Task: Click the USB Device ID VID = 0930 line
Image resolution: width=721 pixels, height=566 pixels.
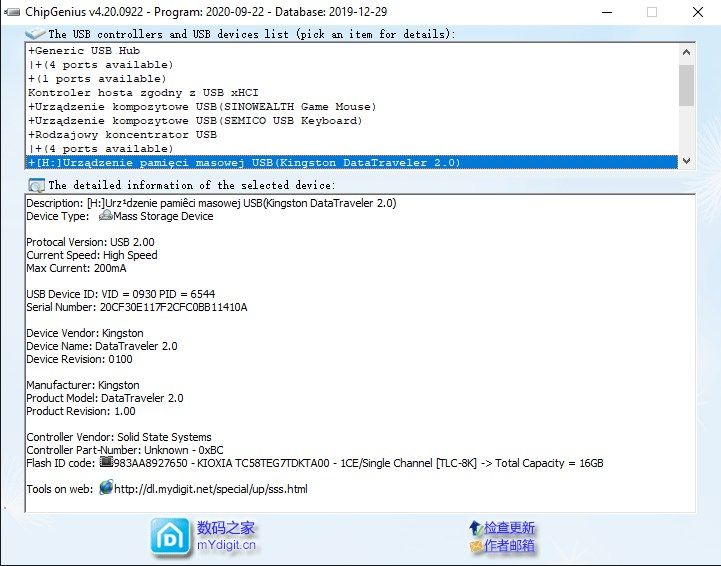Action: click(x=120, y=294)
